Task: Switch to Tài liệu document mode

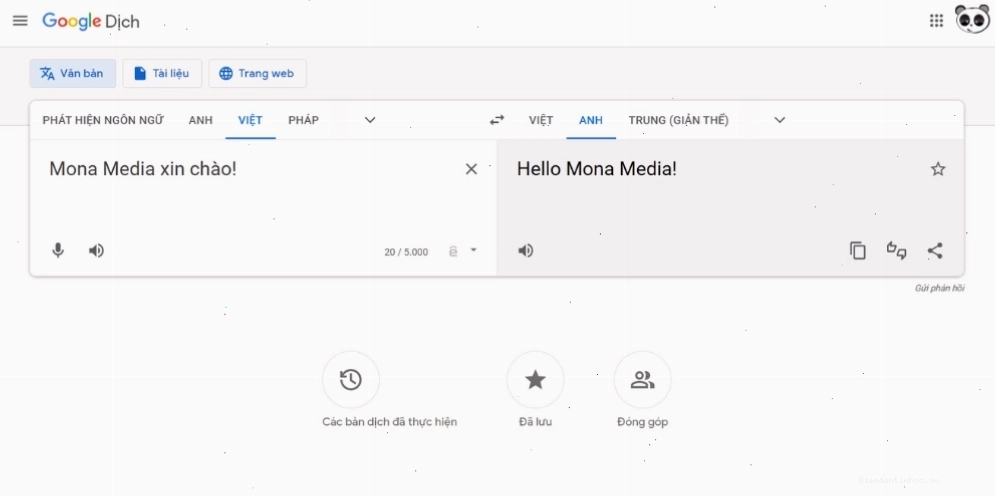Action: [162, 74]
